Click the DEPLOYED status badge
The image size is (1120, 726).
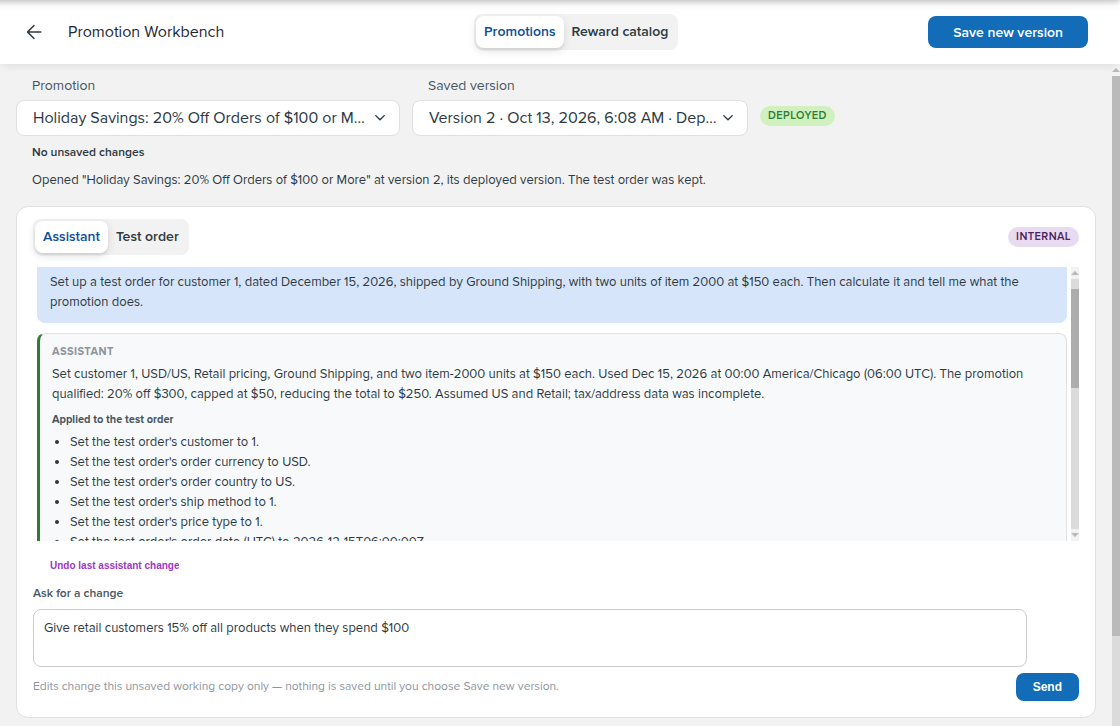[x=797, y=116]
